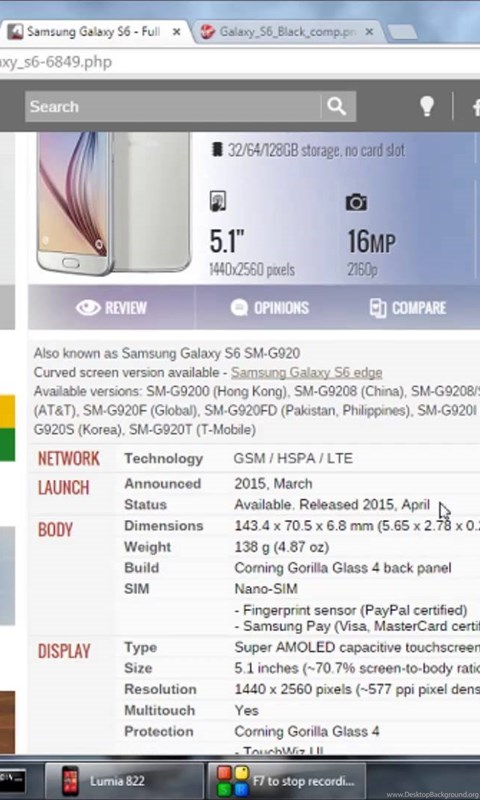Click the camera icon above 16MP

tap(356, 202)
